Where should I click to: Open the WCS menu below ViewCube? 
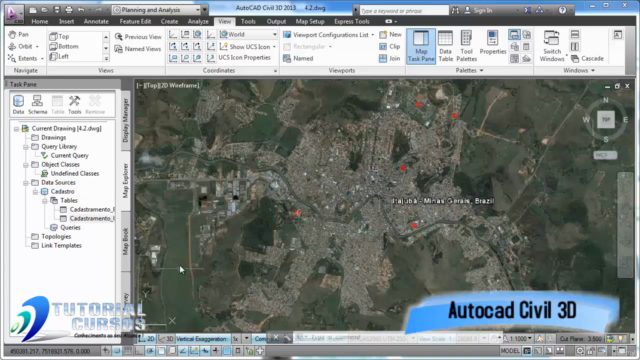point(605,155)
